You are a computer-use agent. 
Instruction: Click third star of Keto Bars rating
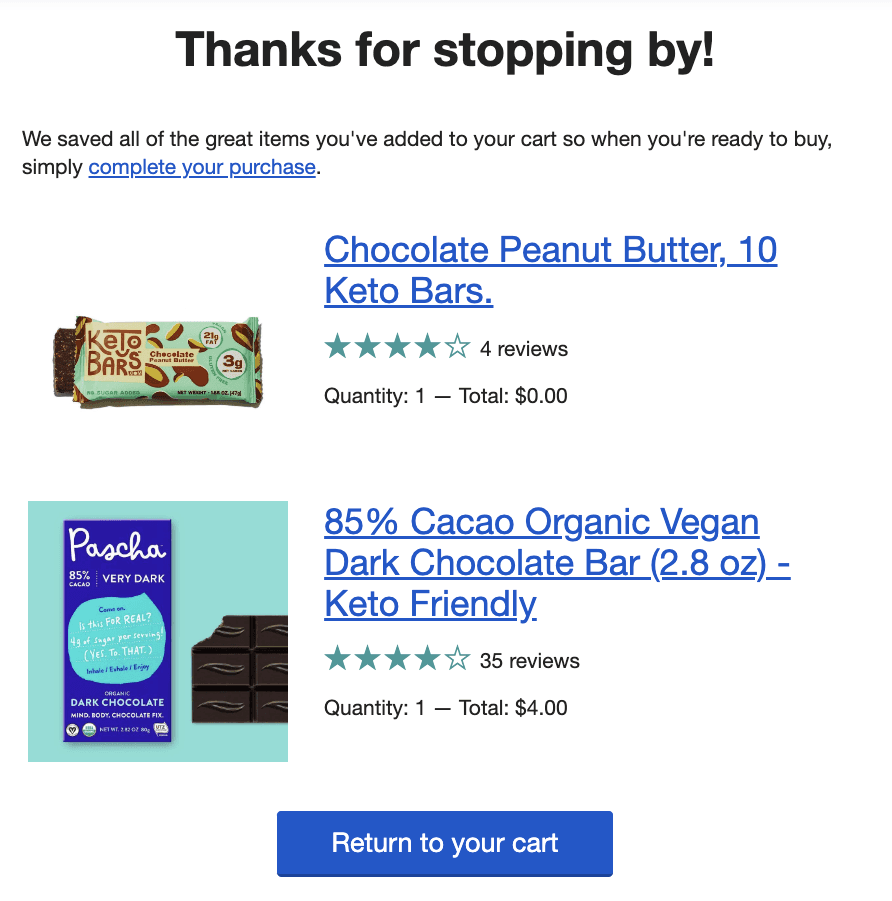tap(397, 348)
